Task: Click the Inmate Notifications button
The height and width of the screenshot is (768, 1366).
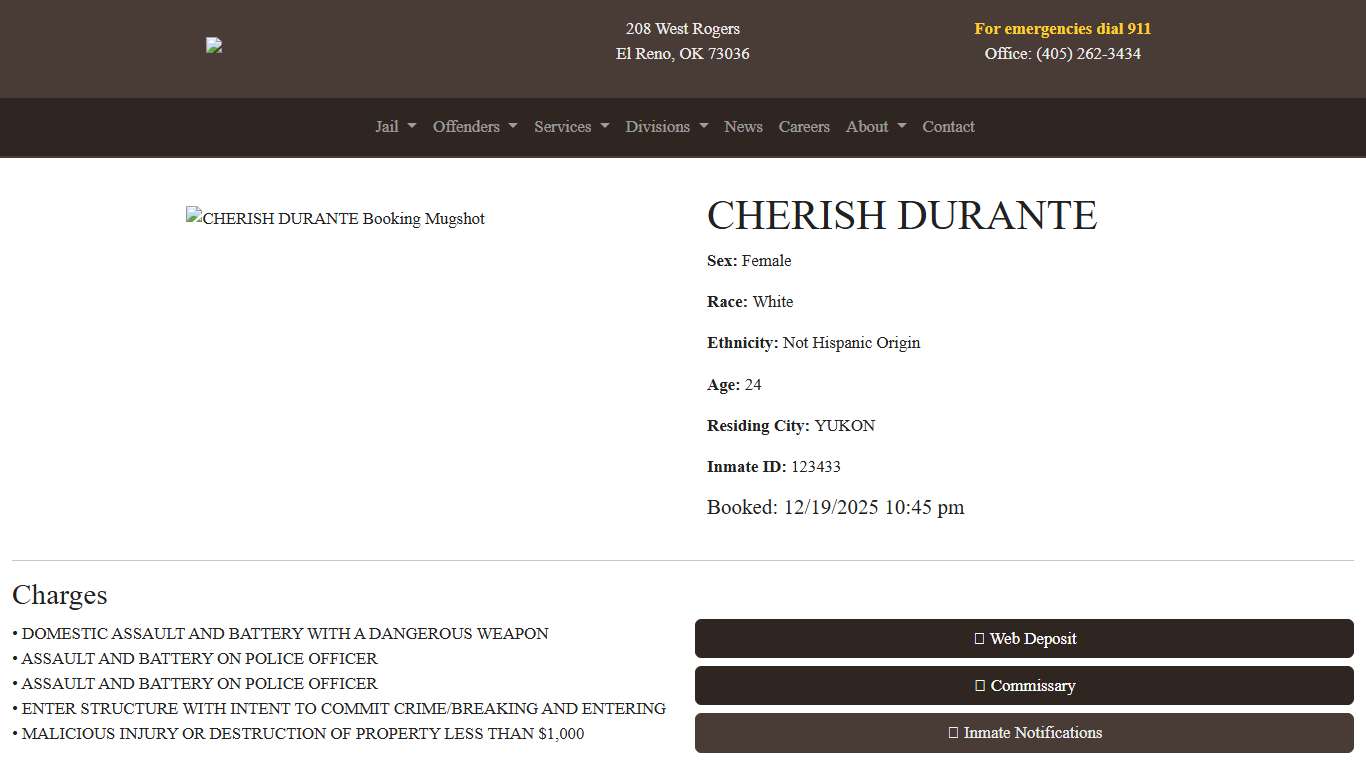Action: pos(1025,732)
